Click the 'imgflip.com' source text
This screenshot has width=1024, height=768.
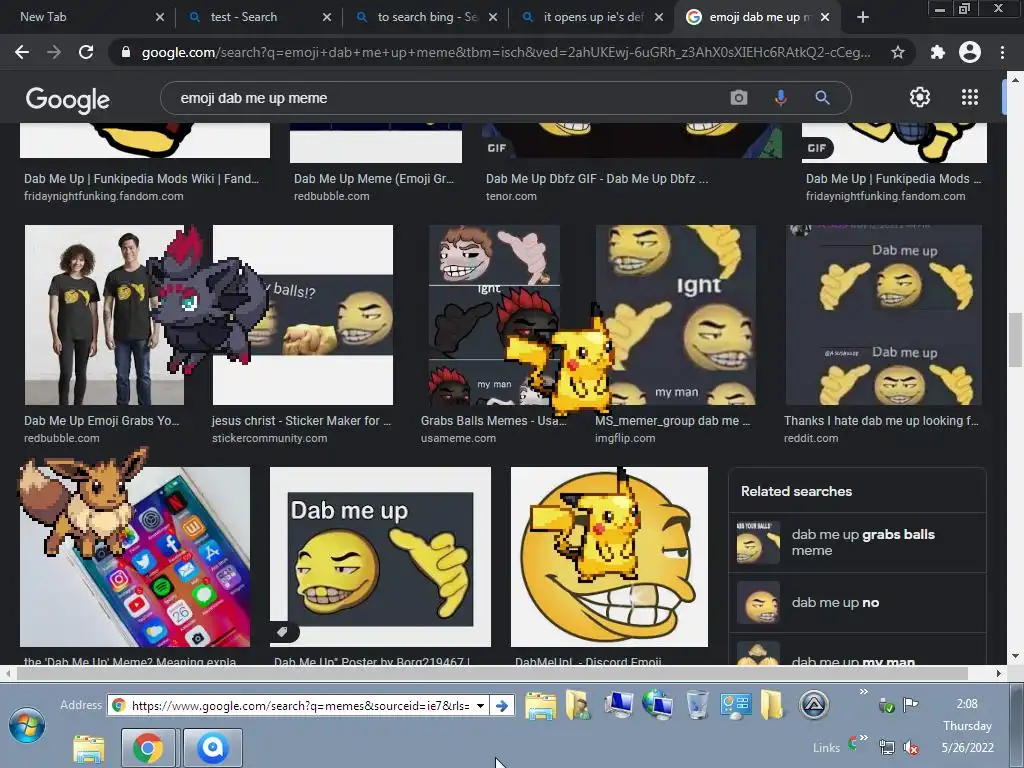(x=625, y=438)
